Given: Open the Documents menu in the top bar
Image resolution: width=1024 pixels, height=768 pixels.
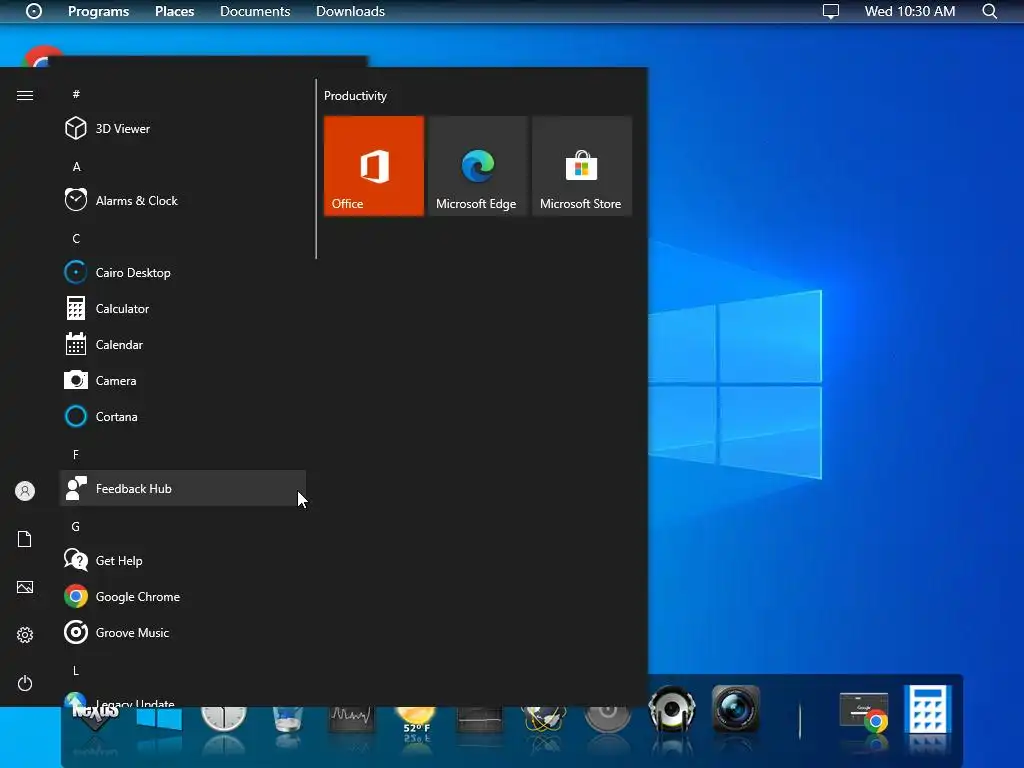Looking at the screenshot, I should click(255, 11).
